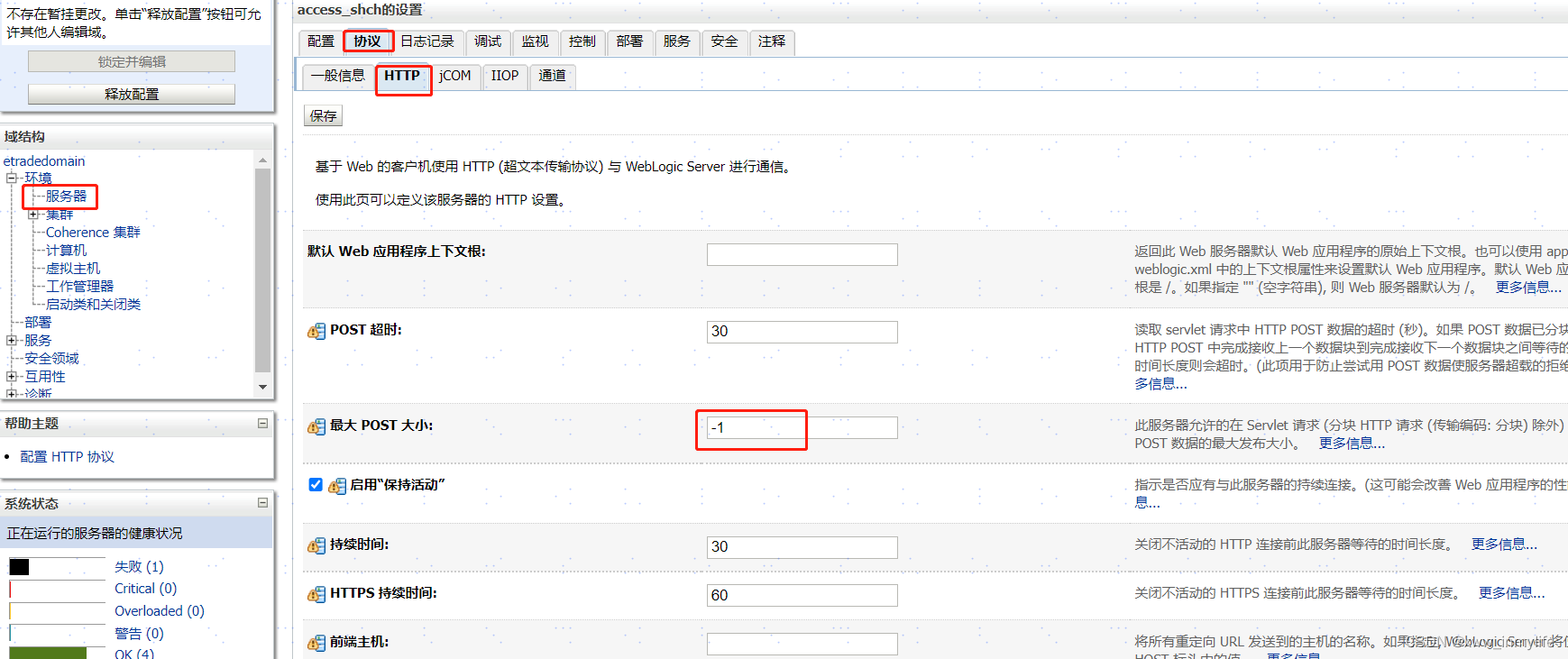Click the POST 超时 input field
1568x659 pixels.
802,332
